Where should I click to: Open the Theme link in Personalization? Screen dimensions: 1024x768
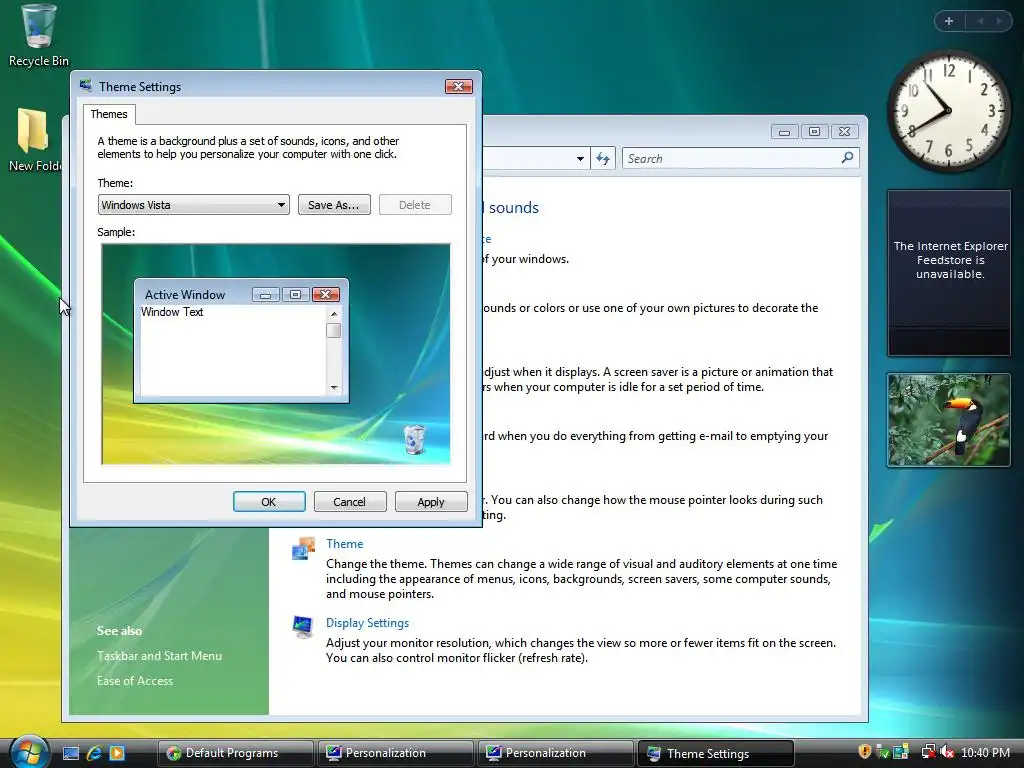click(344, 543)
